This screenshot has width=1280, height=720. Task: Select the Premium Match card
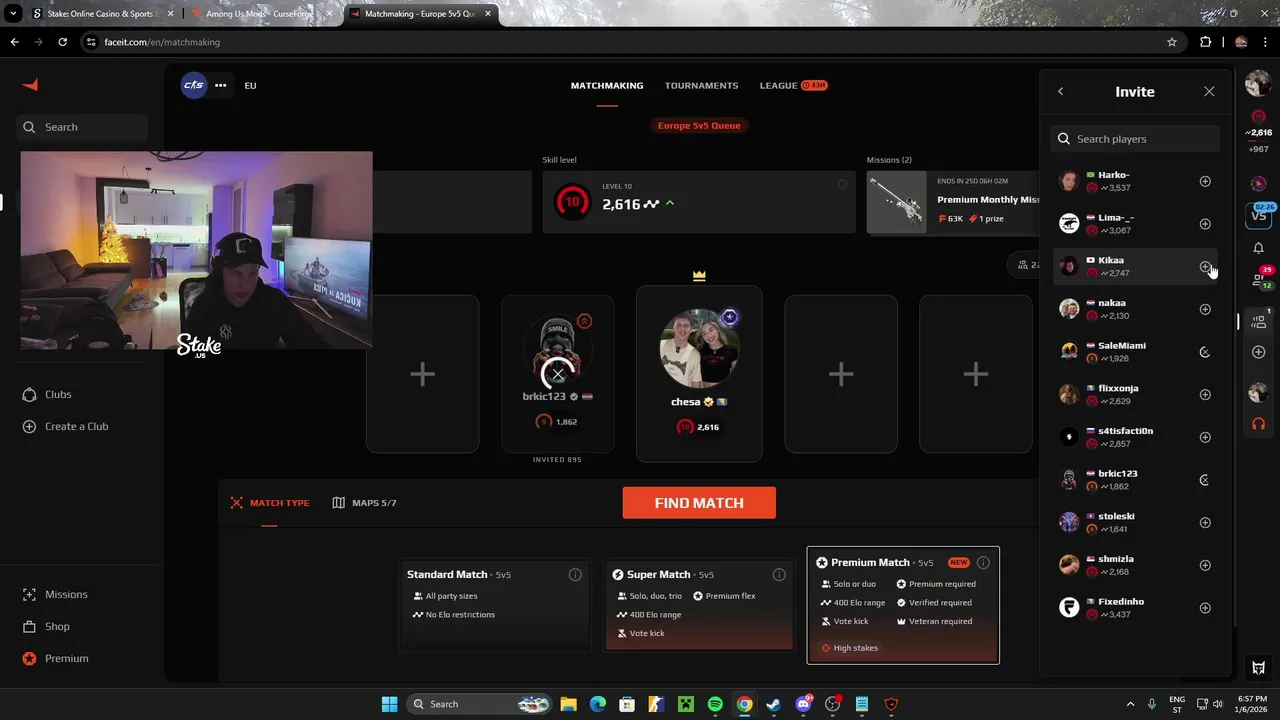pos(903,605)
